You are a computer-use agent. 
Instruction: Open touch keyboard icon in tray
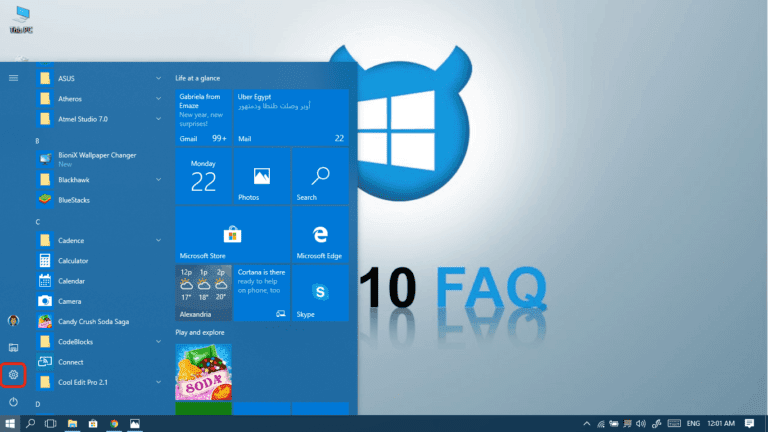(674, 424)
